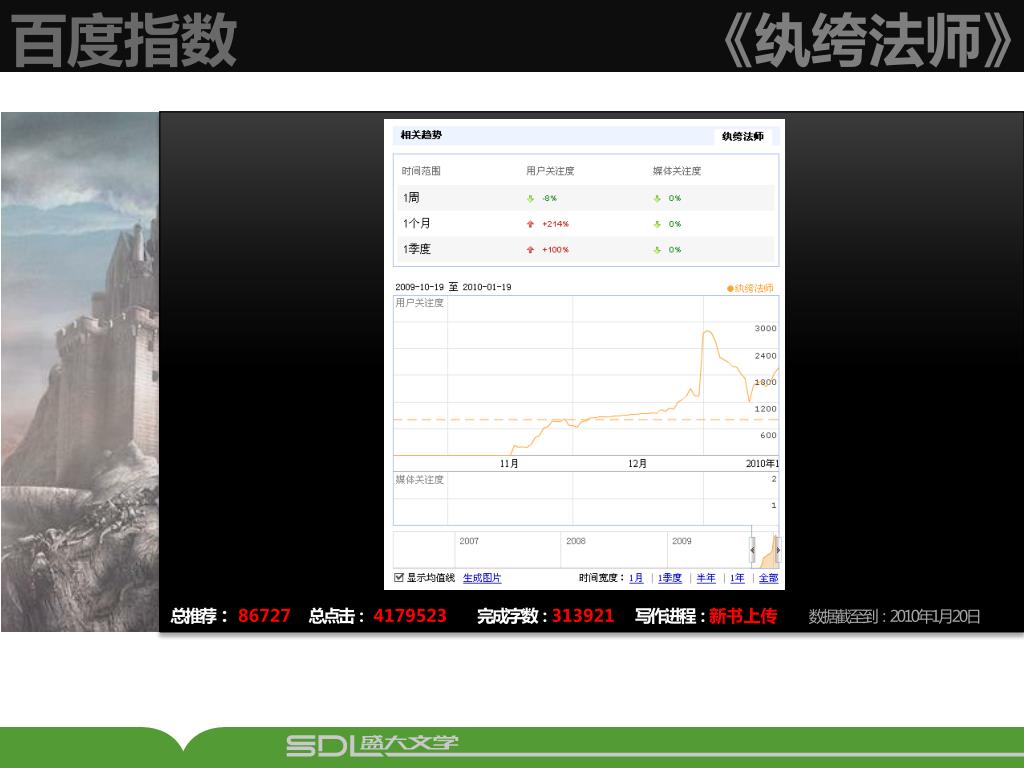Click the 时间范围 column header
This screenshot has width=1024, height=768.
421,171
